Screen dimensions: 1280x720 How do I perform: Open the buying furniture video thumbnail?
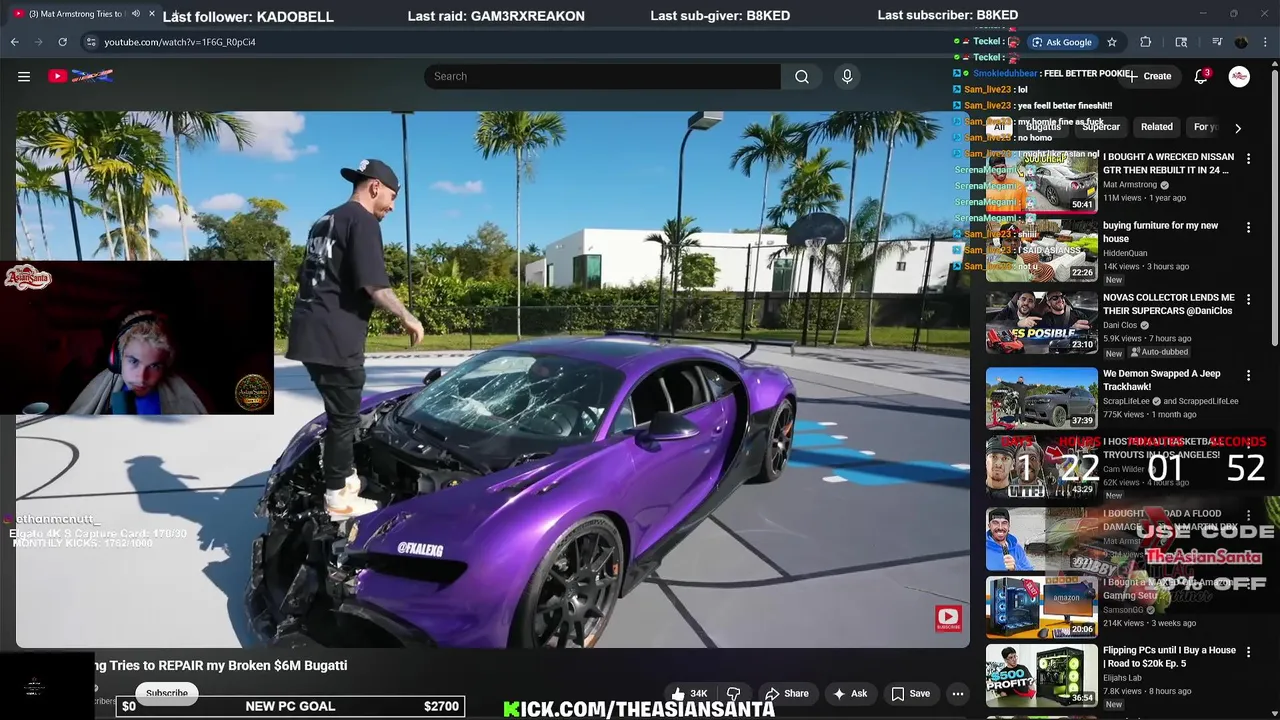tap(1042, 250)
